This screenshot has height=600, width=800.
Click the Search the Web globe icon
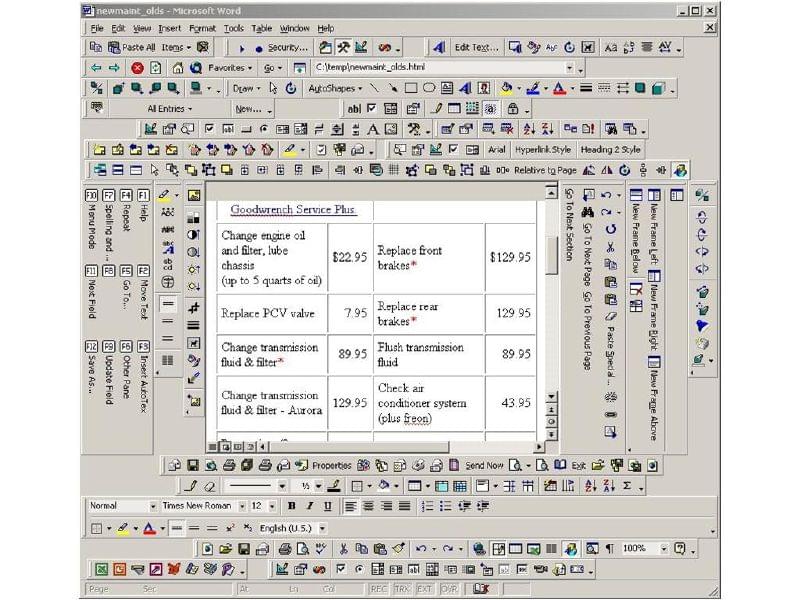click(x=196, y=68)
